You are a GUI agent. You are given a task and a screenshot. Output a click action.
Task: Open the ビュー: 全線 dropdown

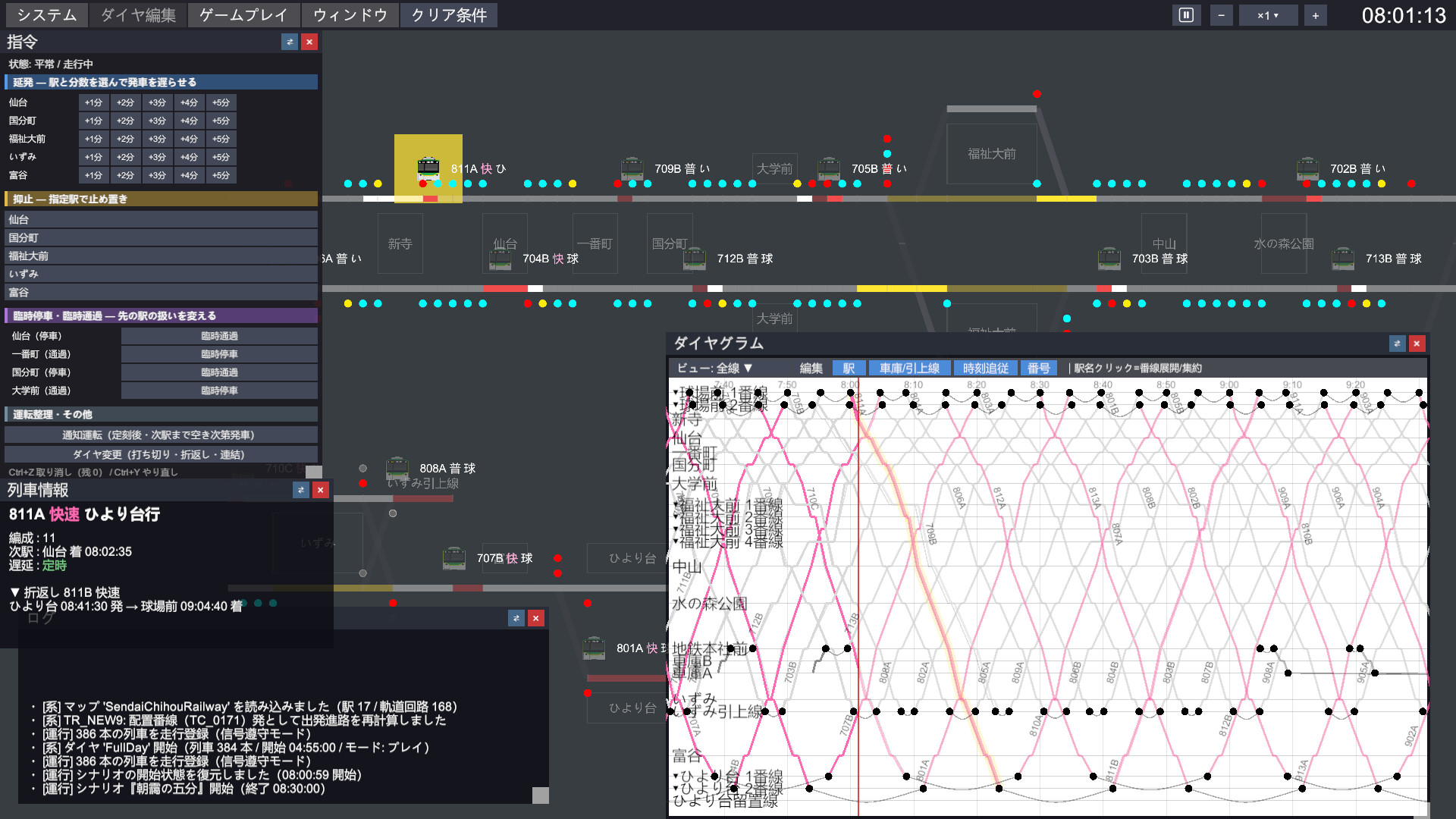coord(714,368)
